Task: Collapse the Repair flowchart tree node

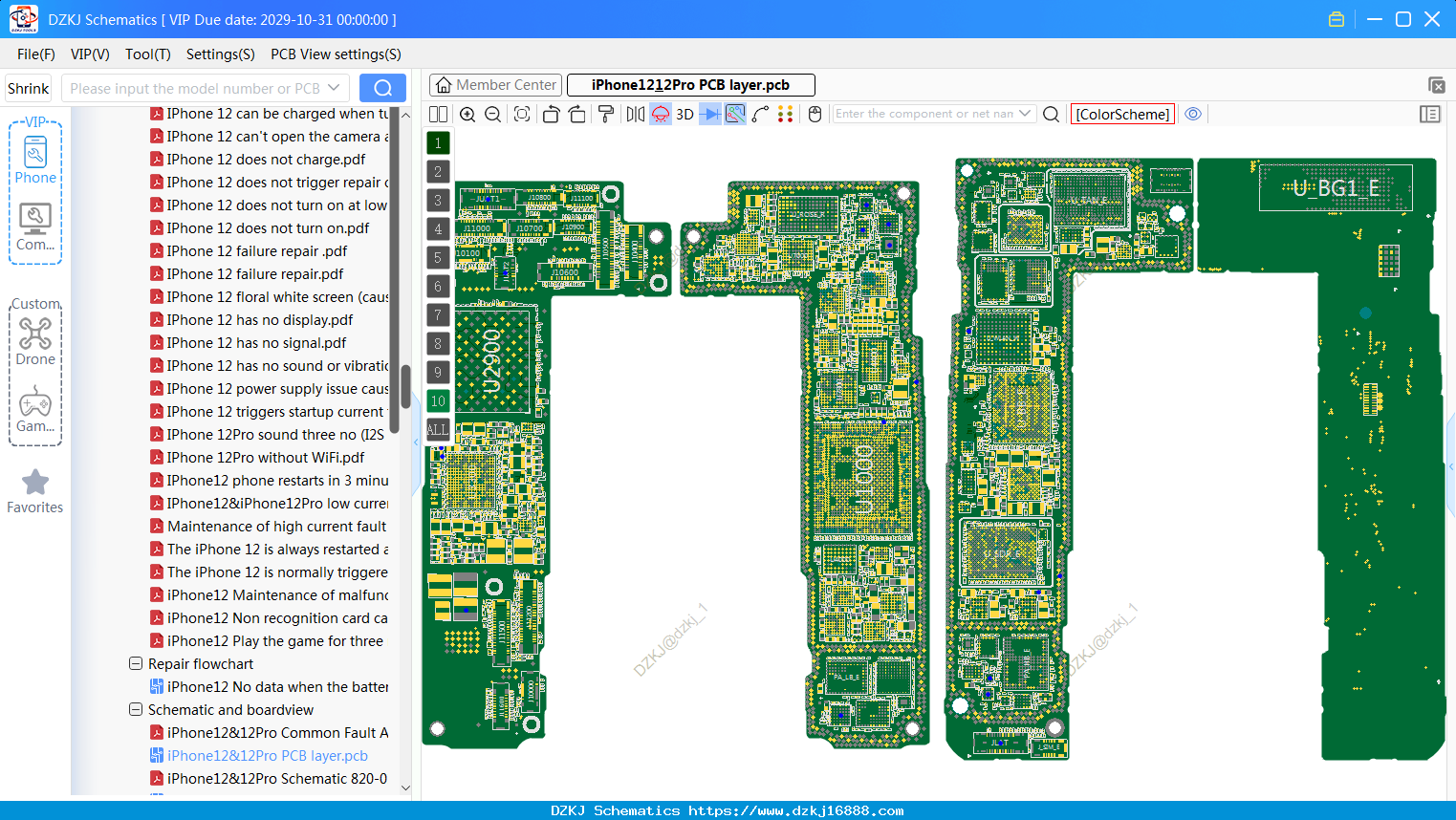Action: pyautogui.click(x=136, y=663)
